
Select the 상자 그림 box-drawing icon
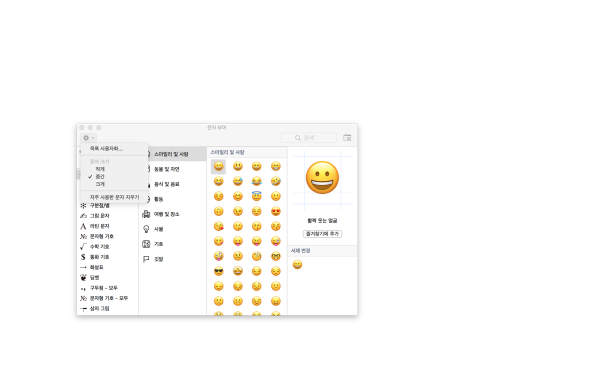pyautogui.click(x=83, y=309)
